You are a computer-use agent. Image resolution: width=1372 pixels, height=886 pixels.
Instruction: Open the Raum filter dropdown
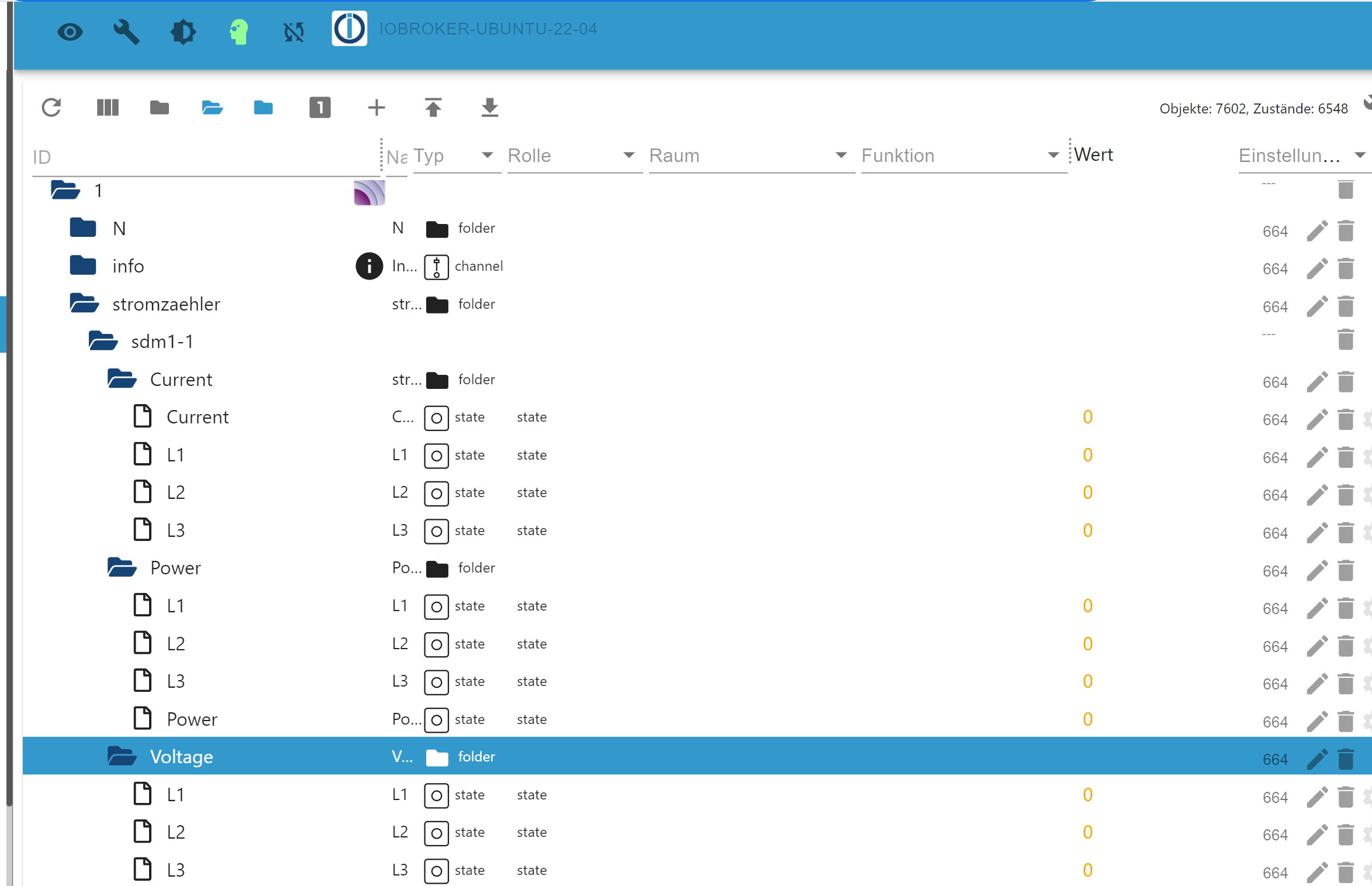[752, 156]
